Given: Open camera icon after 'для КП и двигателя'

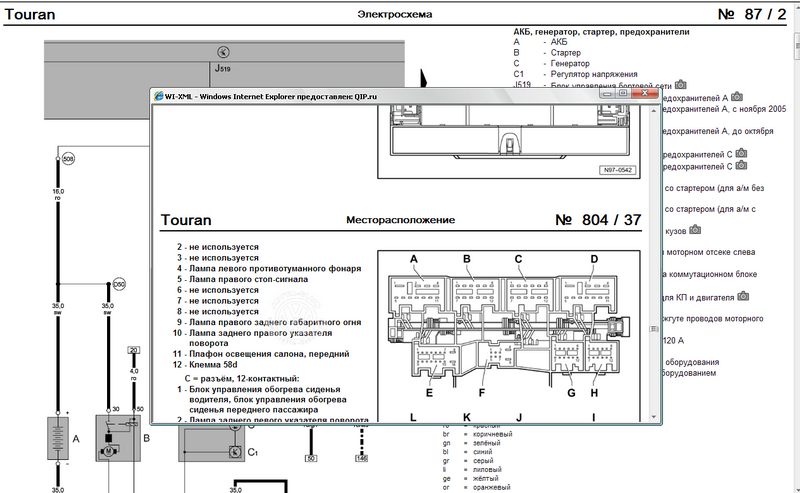Looking at the screenshot, I should (743, 296).
